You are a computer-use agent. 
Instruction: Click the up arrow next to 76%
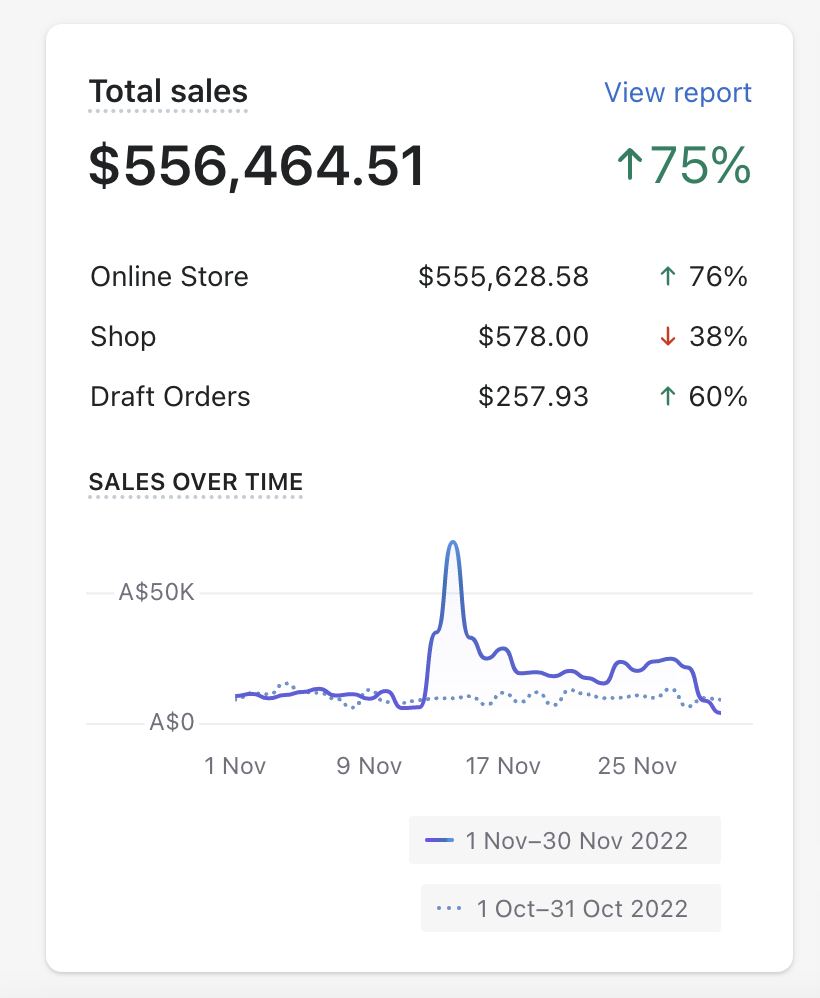667,277
